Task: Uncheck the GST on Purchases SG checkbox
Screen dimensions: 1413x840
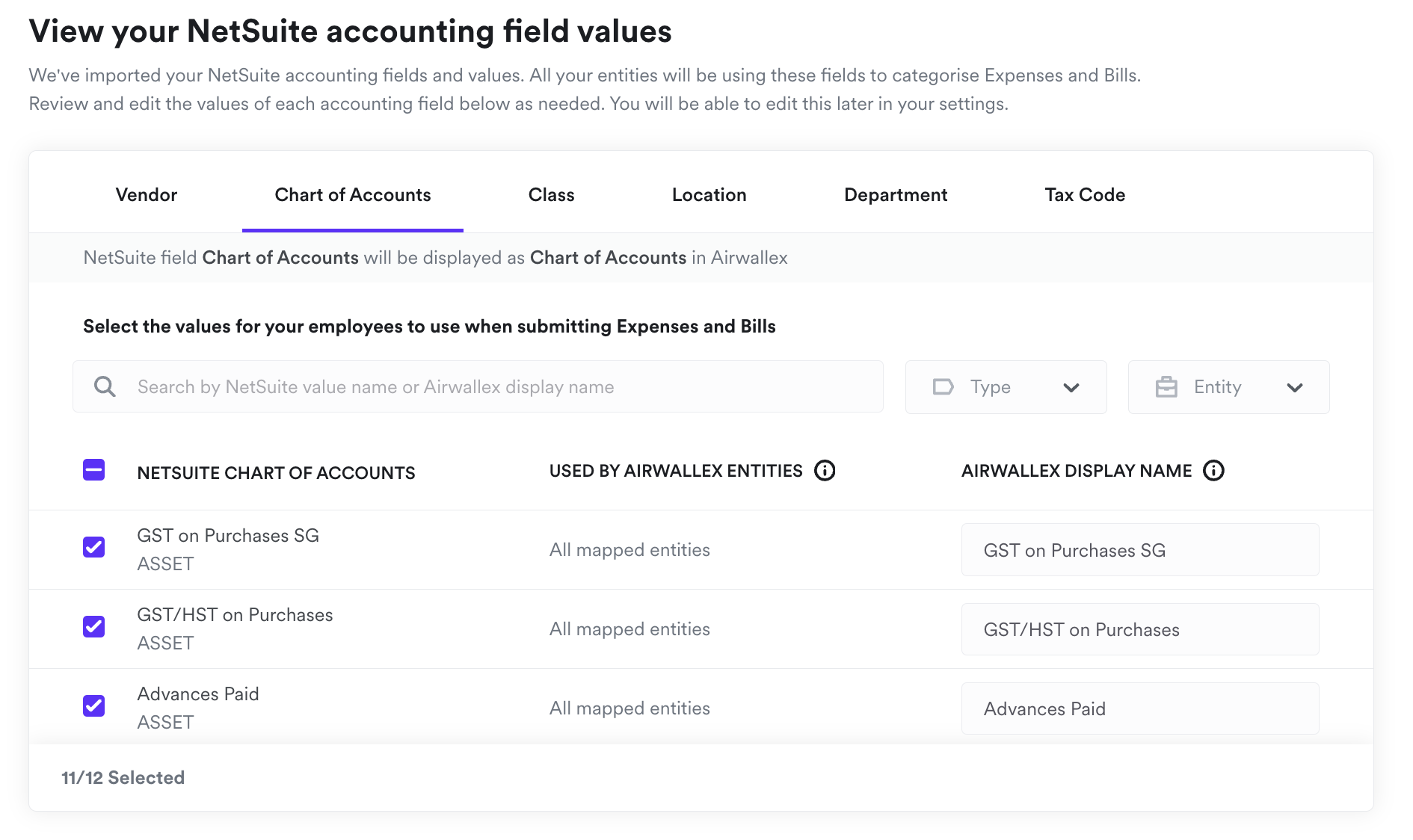Action: [94, 547]
